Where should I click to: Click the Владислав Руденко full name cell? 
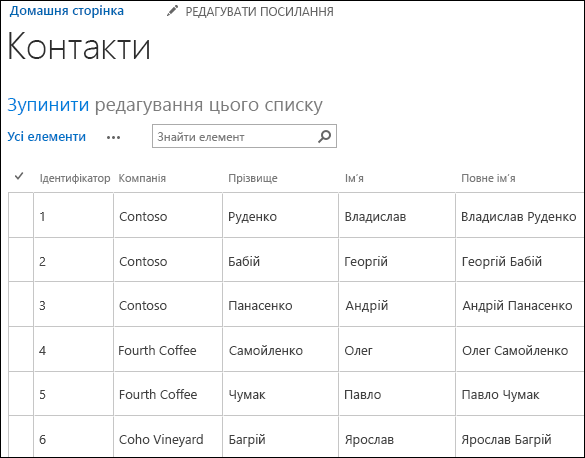tap(520, 215)
